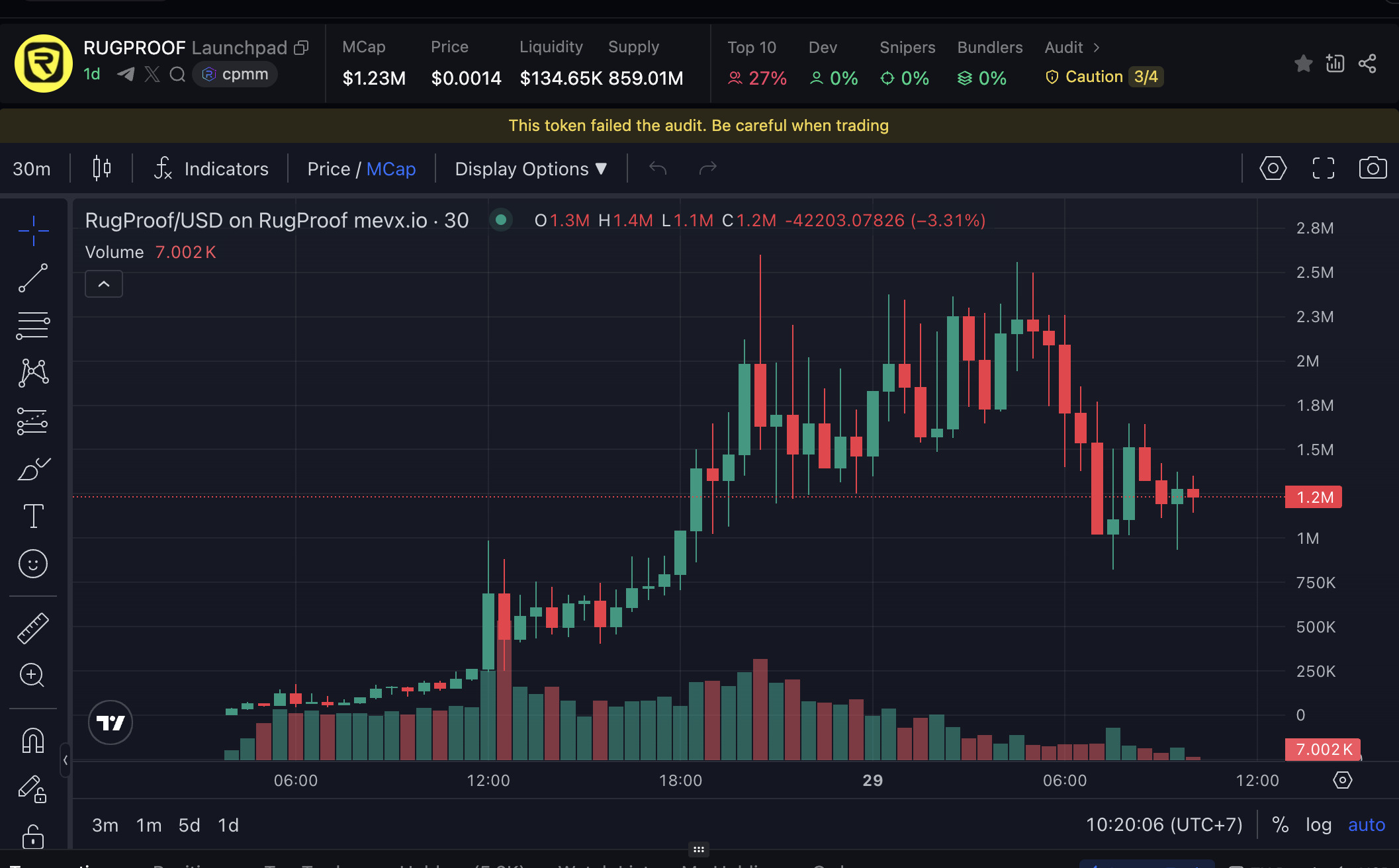
Task: Select the brush drawing tool
Action: 33,469
